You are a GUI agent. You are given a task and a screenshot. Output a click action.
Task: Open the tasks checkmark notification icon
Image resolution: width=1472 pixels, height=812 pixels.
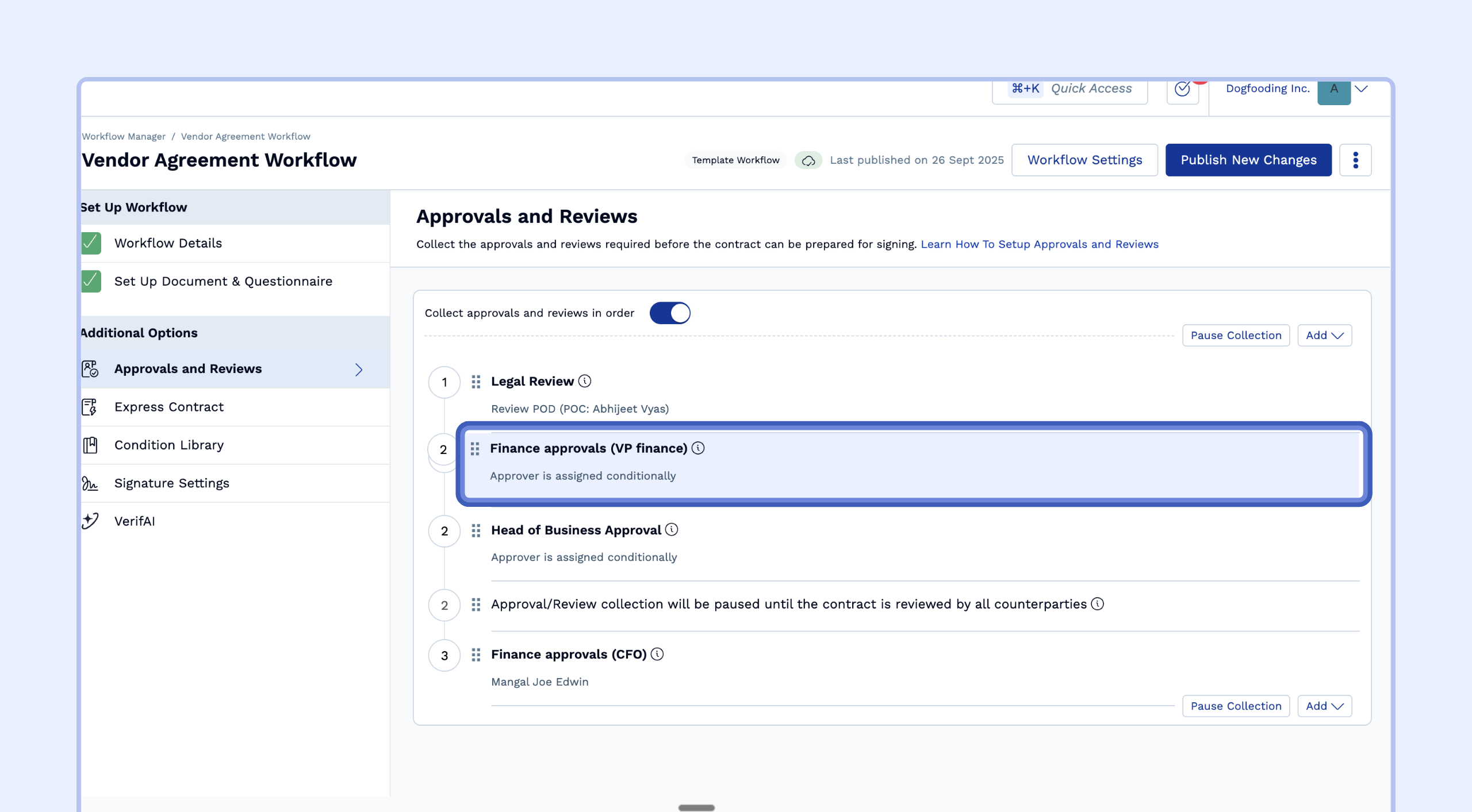[x=1182, y=89]
